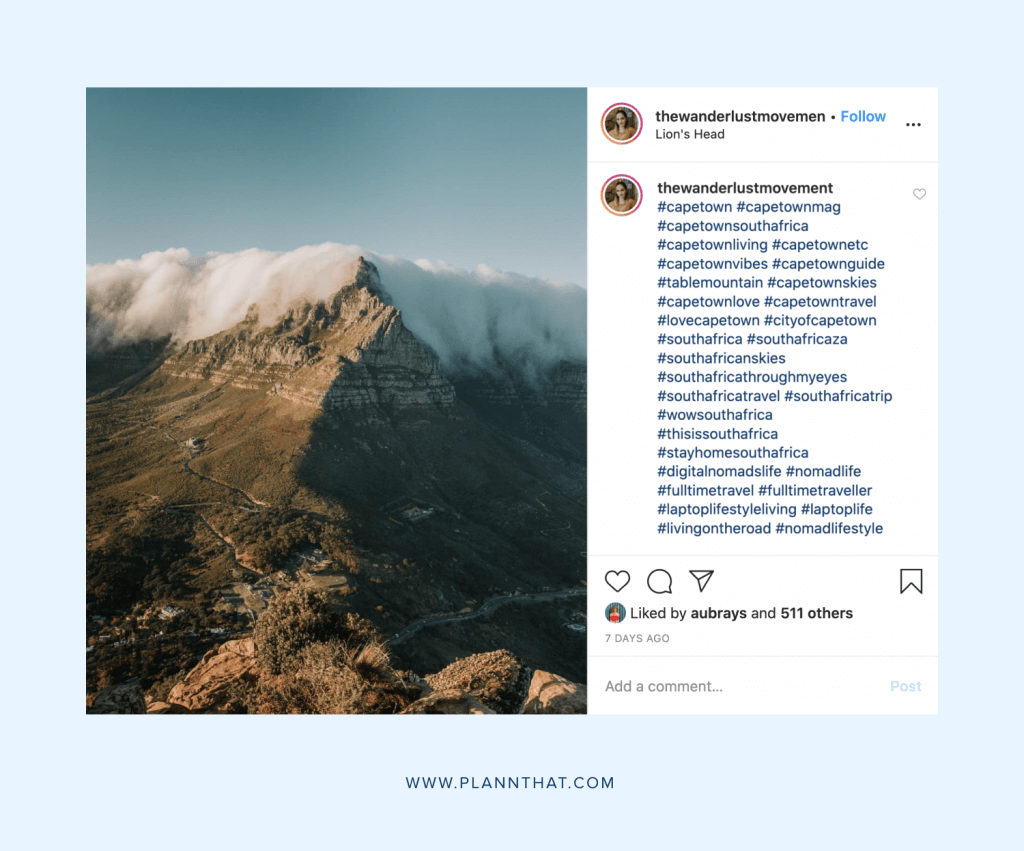Open Lion's Head location page
The width and height of the screenshot is (1024, 851).
pyautogui.click(x=690, y=134)
